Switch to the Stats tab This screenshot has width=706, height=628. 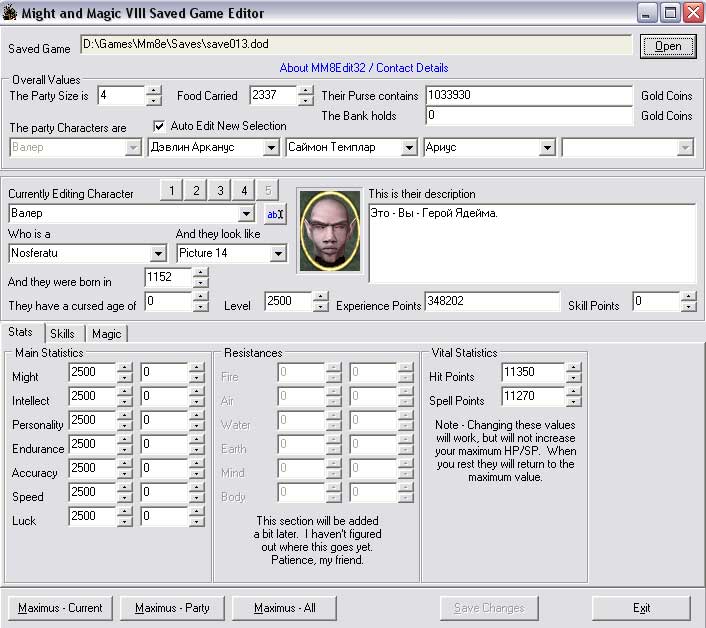[x=21, y=332]
